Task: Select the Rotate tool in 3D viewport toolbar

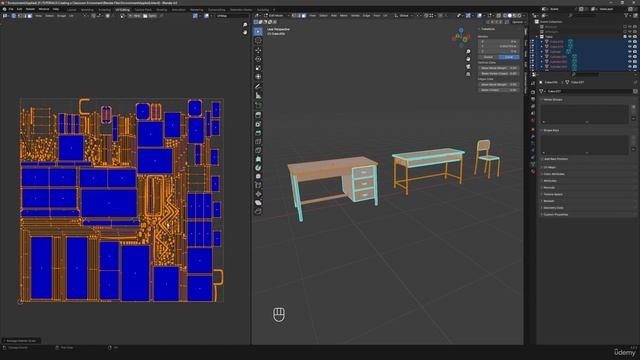Action: [258, 59]
